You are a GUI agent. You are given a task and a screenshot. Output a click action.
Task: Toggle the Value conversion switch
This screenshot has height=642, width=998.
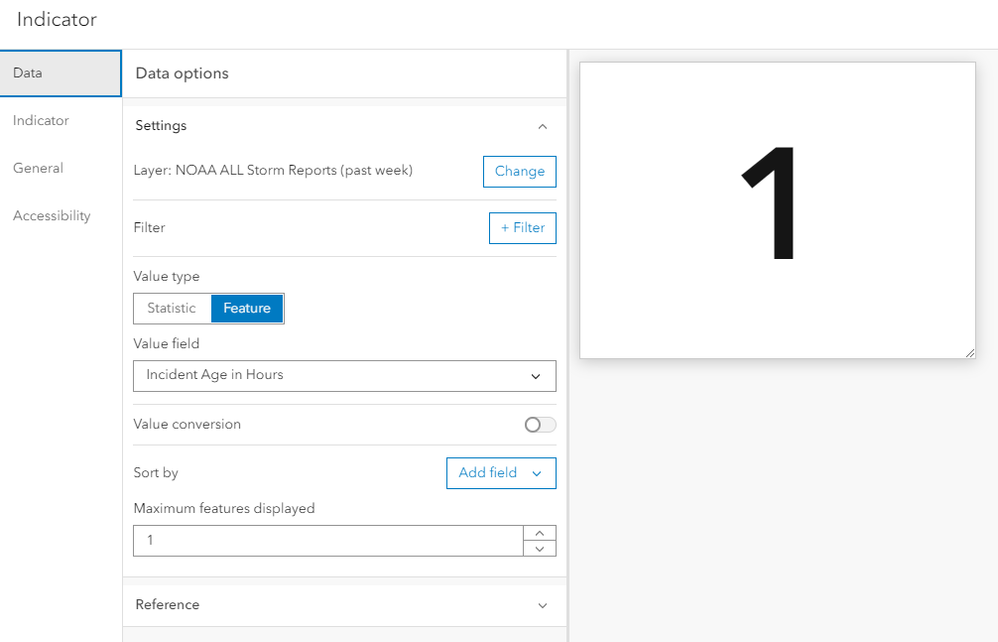[540, 425]
